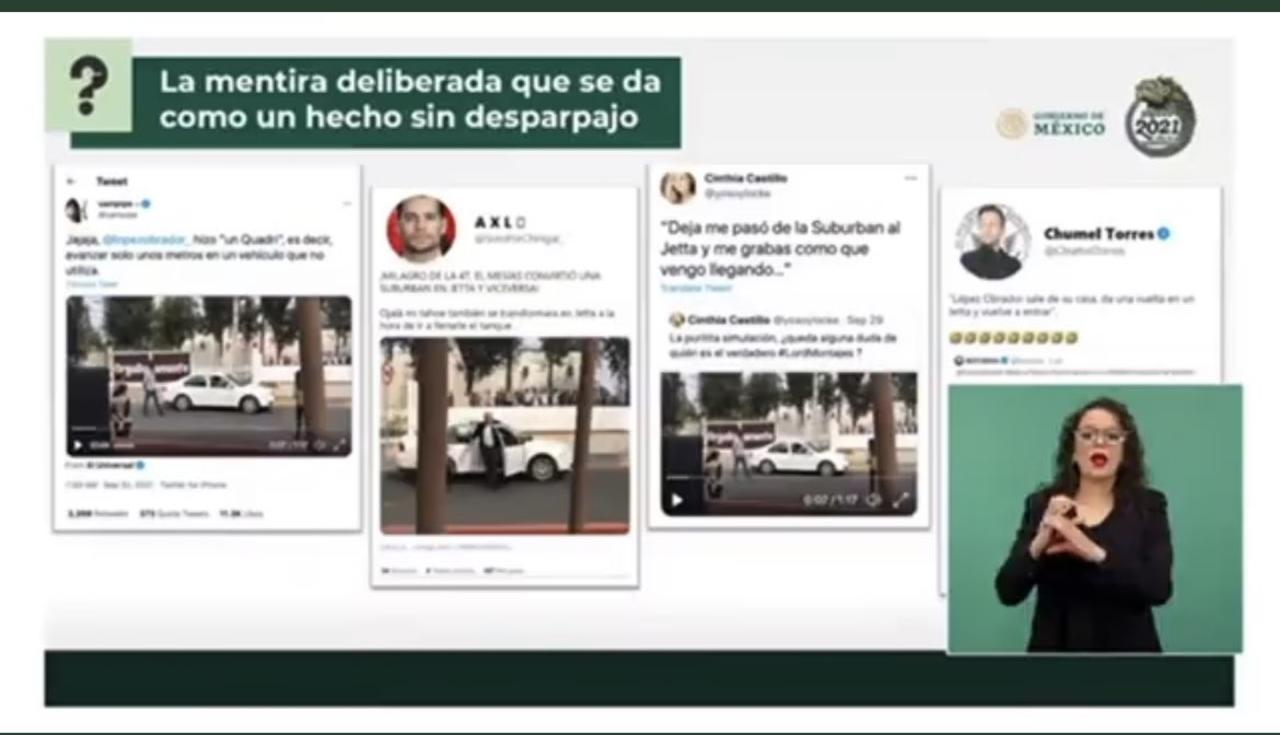Screen dimensions: 1280x735
Task: Open settings gear on Cinthia Castillo's video
Action: (x=873, y=500)
